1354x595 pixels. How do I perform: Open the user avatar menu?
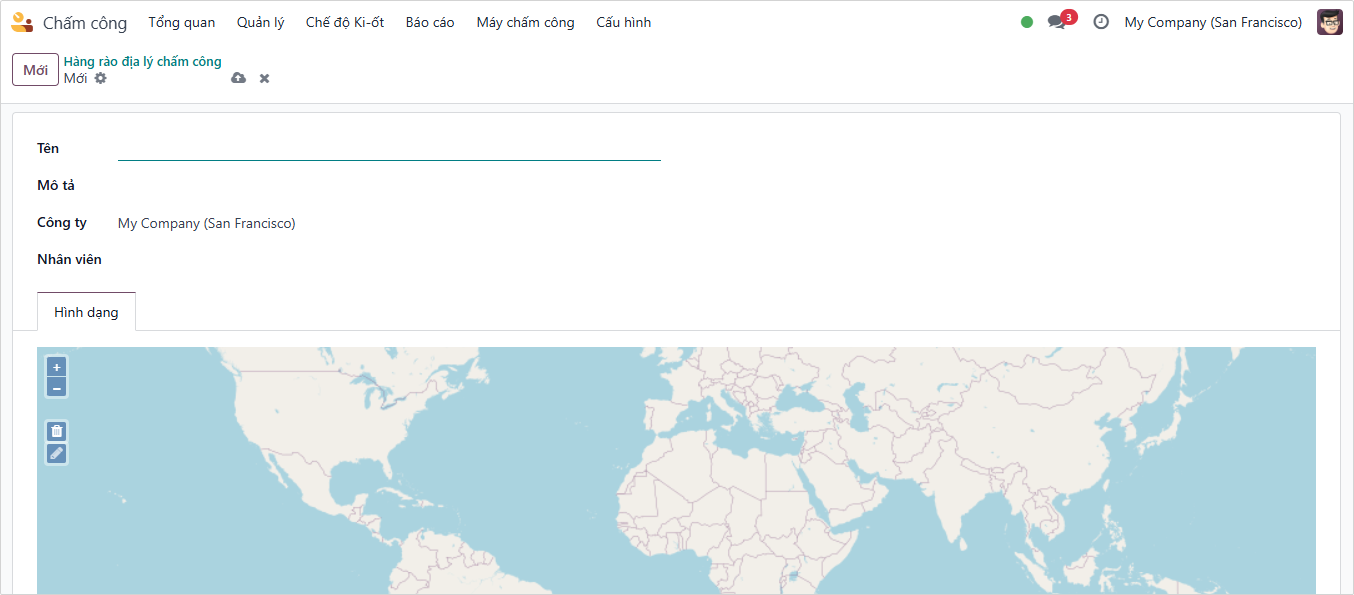[1329, 22]
